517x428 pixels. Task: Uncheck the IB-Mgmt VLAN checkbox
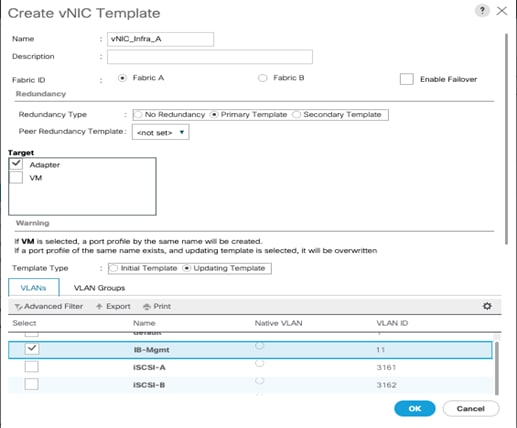pos(32,349)
